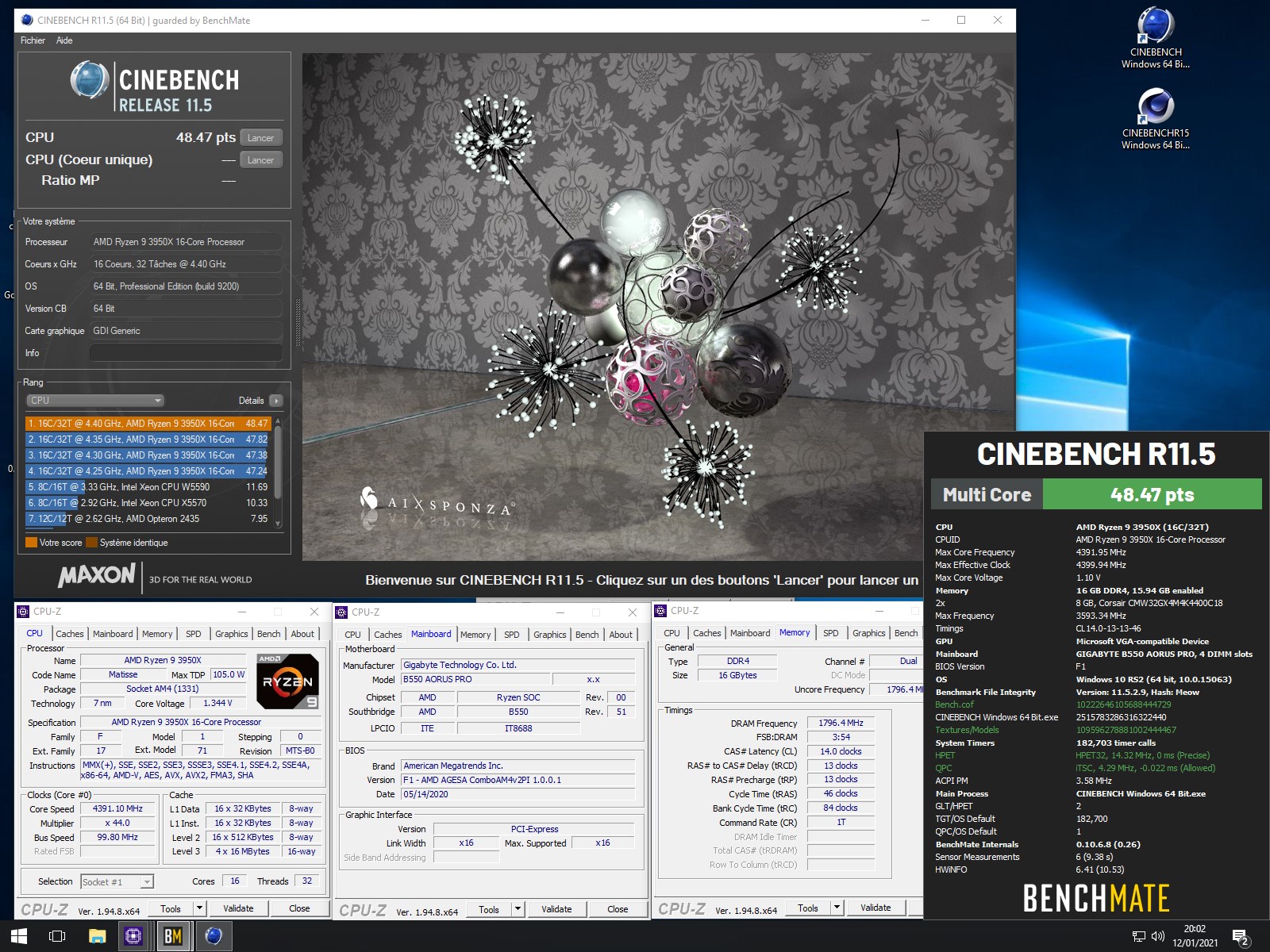The image size is (1270, 952).
Task: Click the empty Info field
Action: click(187, 353)
